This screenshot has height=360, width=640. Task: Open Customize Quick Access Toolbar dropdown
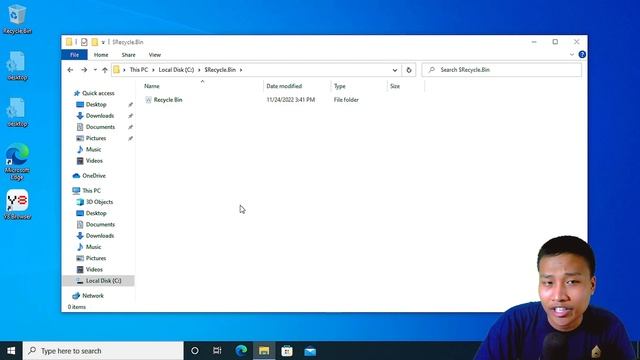point(103,42)
